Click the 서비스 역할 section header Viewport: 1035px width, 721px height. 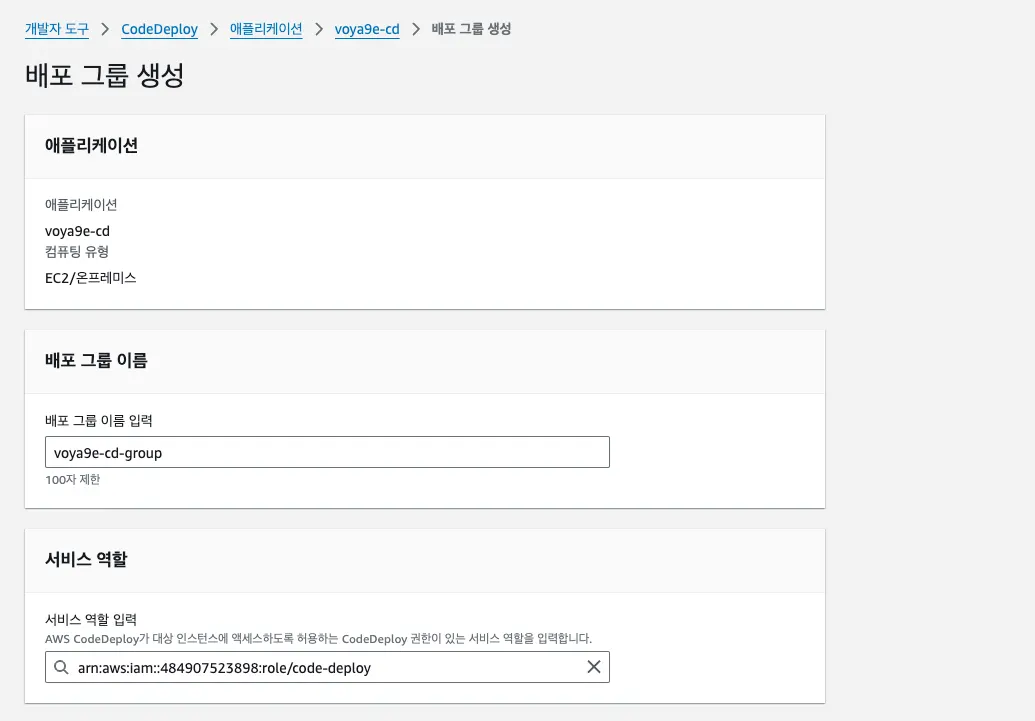[86, 559]
